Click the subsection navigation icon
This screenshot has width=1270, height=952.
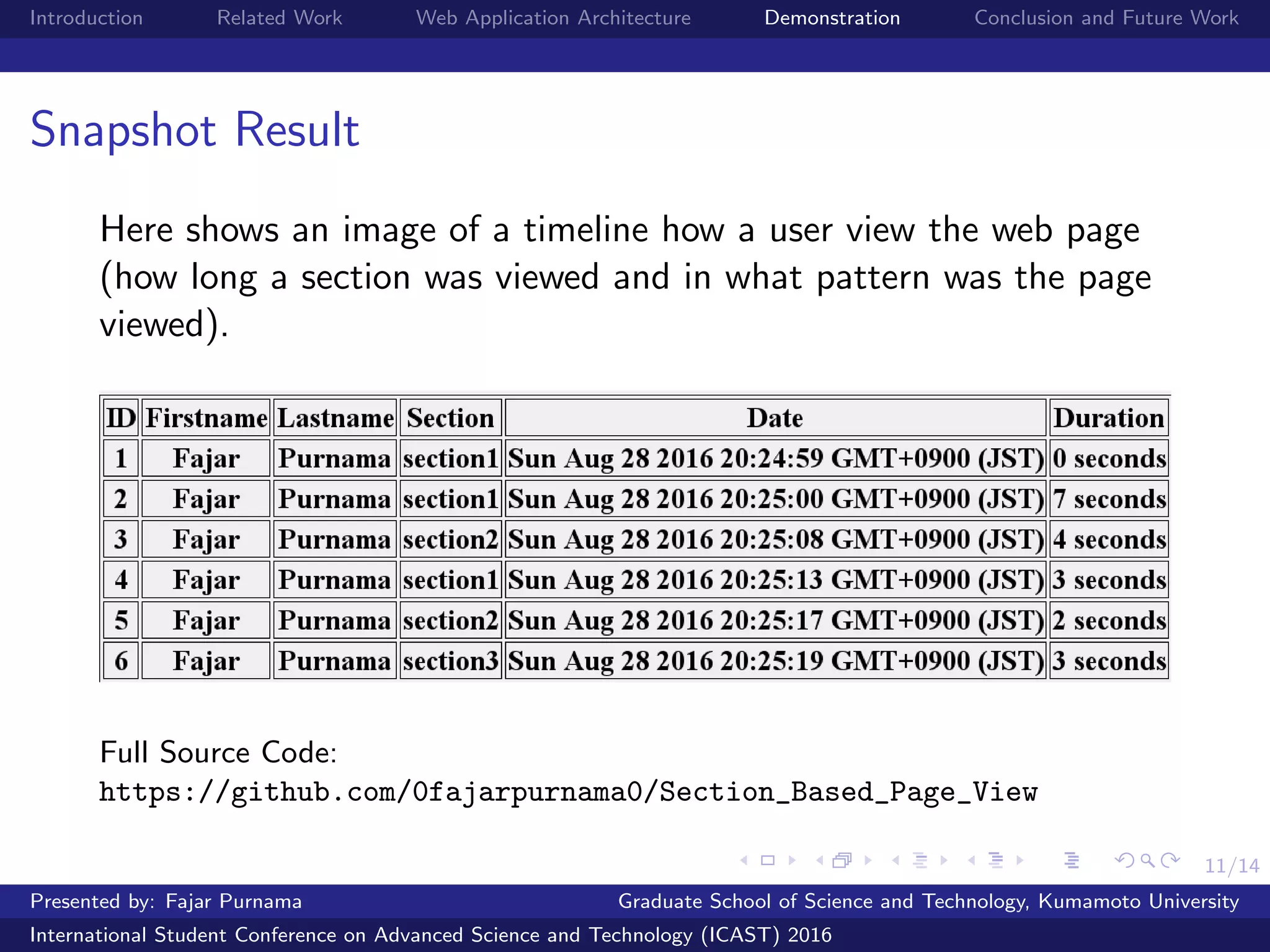(x=920, y=860)
